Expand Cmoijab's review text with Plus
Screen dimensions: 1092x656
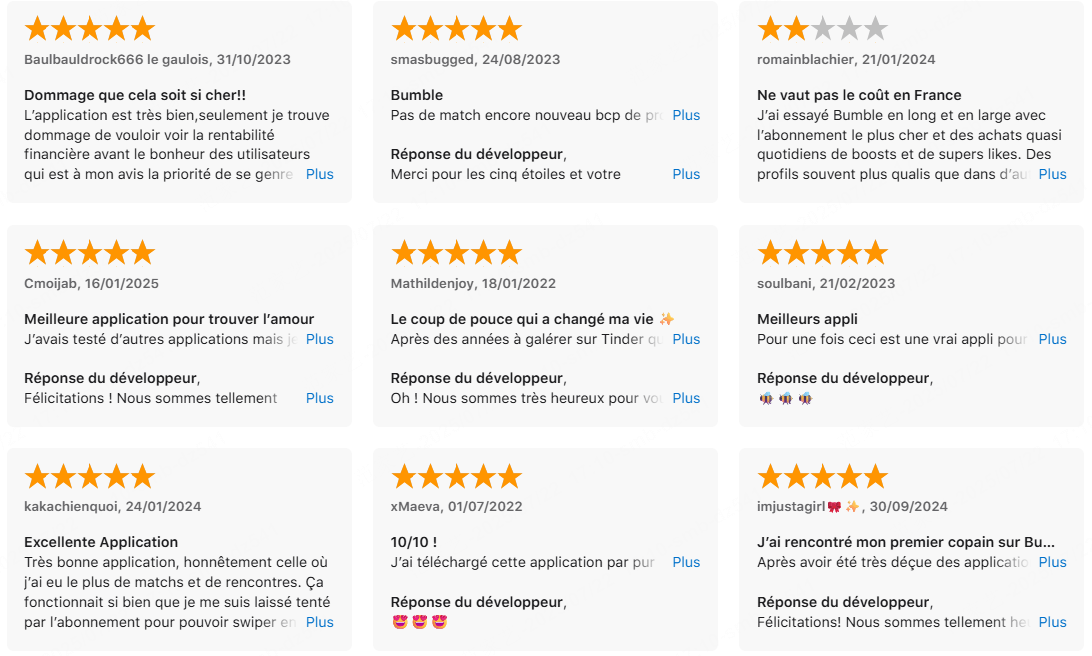click(x=320, y=339)
